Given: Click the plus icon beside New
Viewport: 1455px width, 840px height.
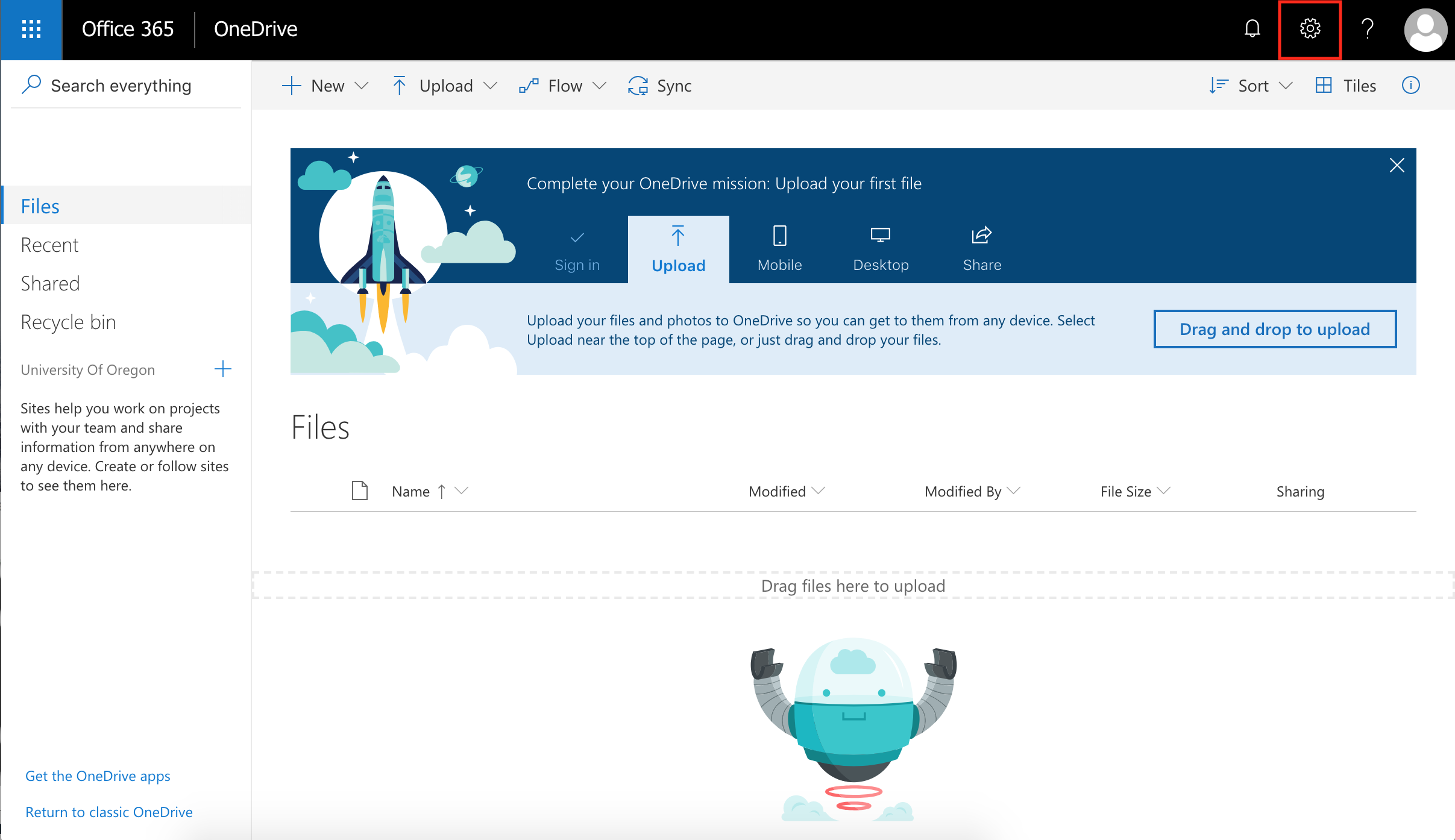Looking at the screenshot, I should pyautogui.click(x=291, y=86).
